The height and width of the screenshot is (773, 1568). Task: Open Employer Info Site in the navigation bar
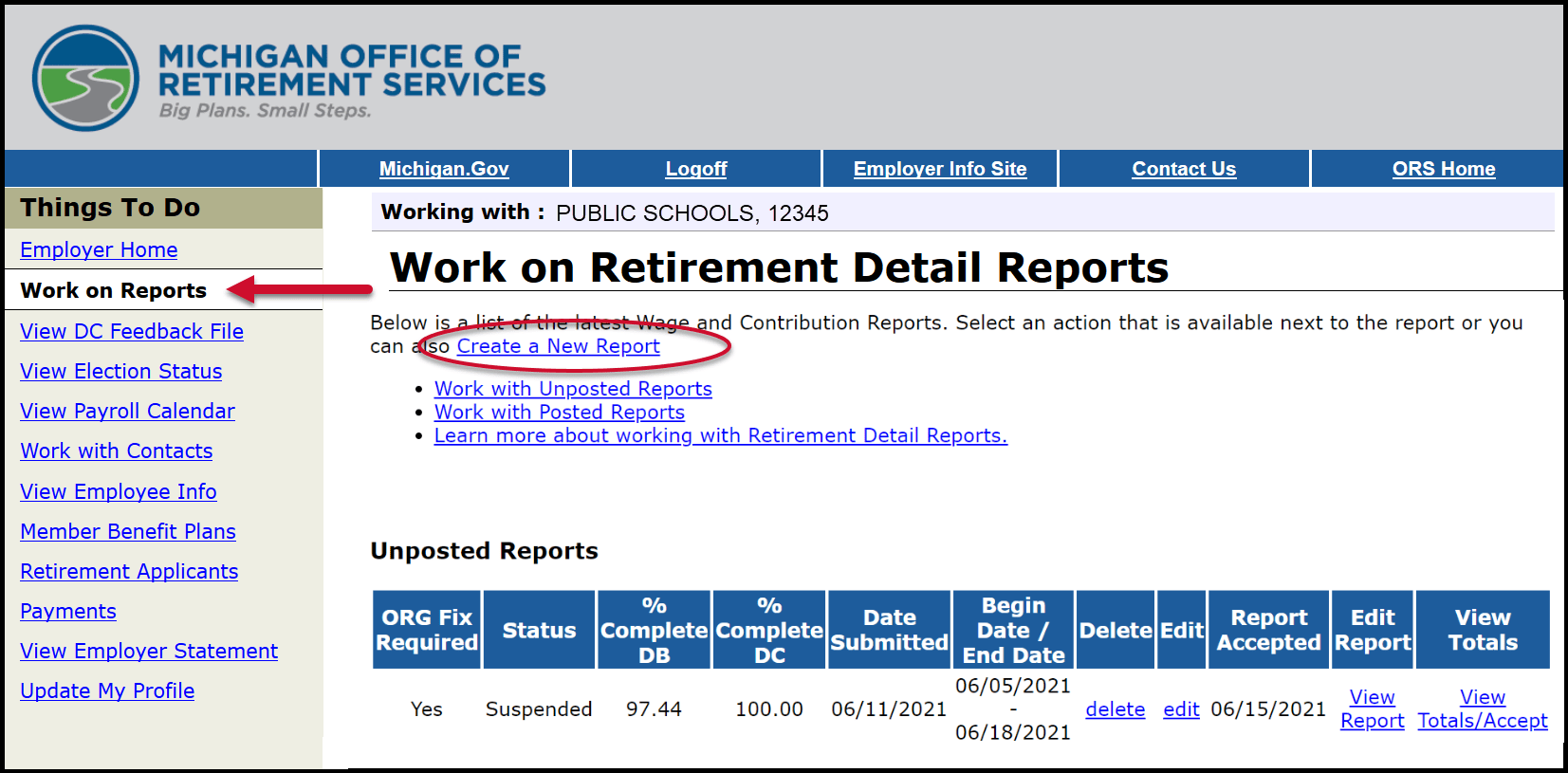point(940,169)
